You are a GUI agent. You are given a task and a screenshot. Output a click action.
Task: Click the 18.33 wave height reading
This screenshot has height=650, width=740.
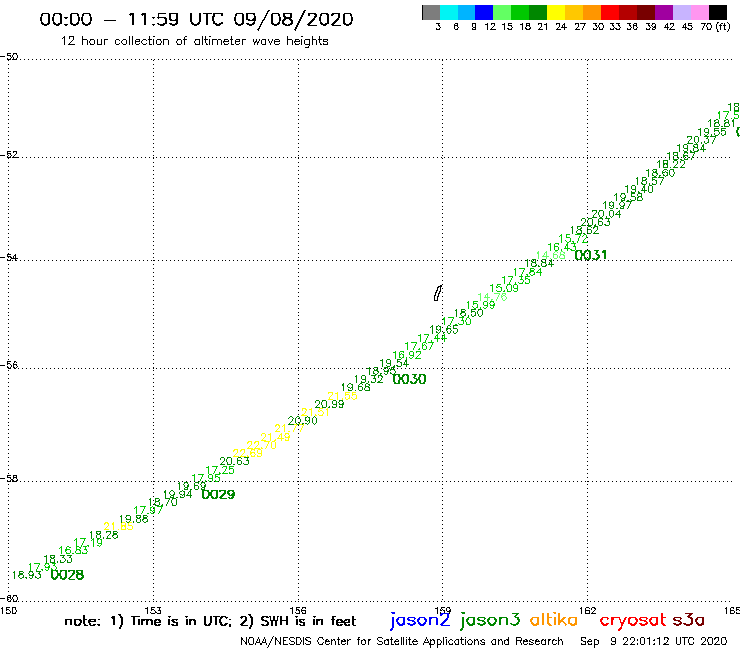pos(58,559)
